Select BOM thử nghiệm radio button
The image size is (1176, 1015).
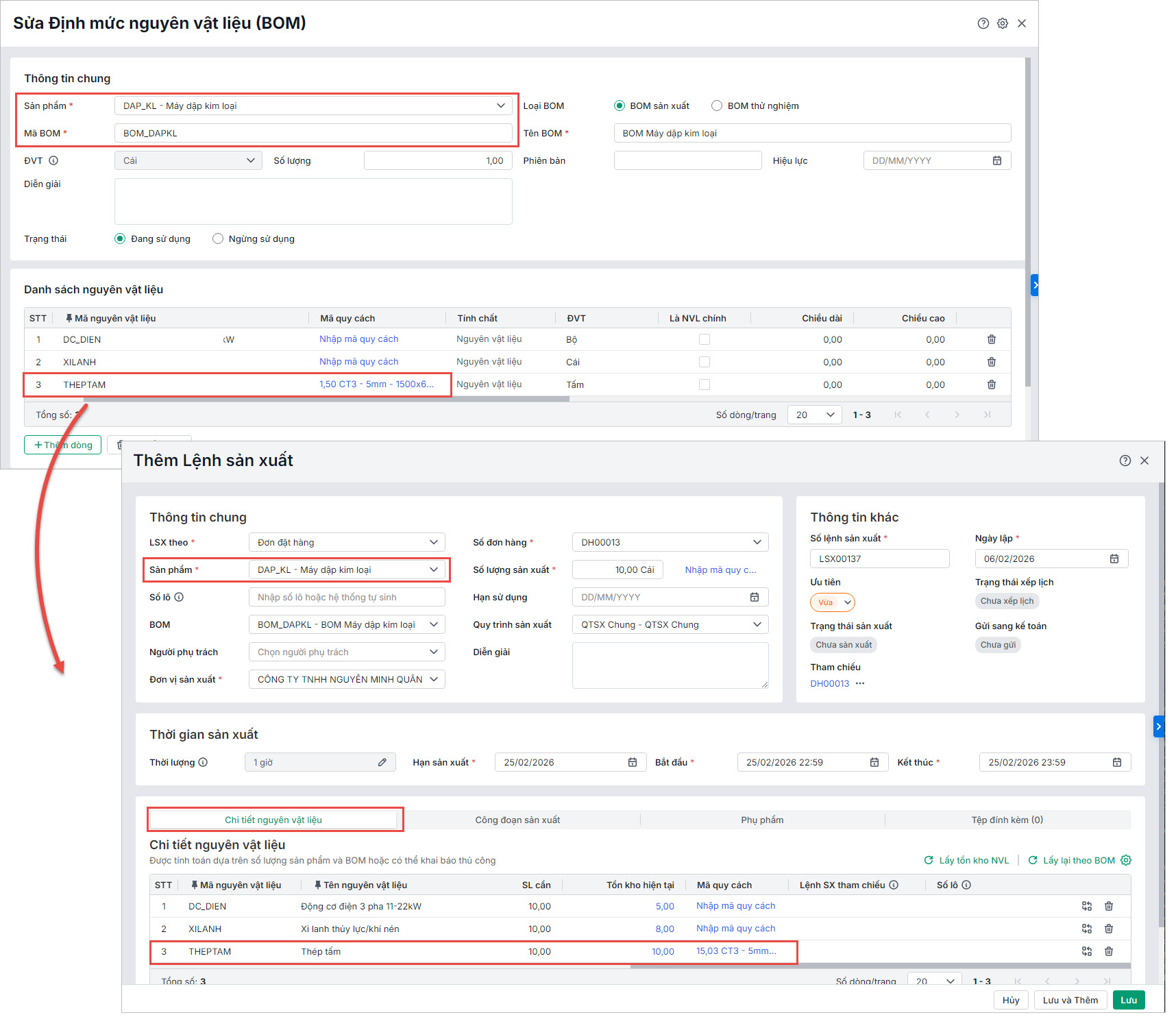(x=717, y=106)
